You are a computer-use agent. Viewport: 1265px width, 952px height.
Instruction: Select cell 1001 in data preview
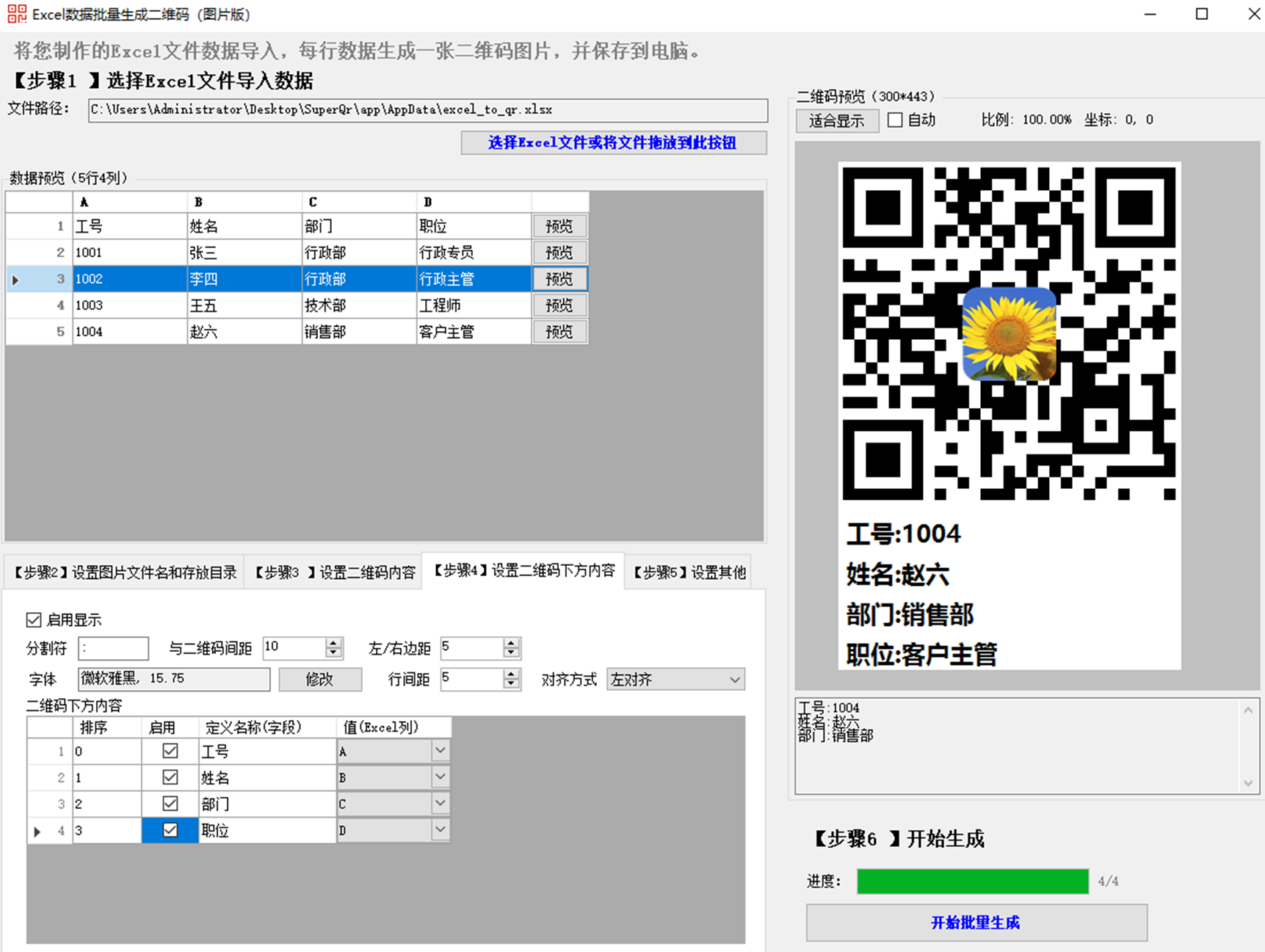[x=130, y=252]
